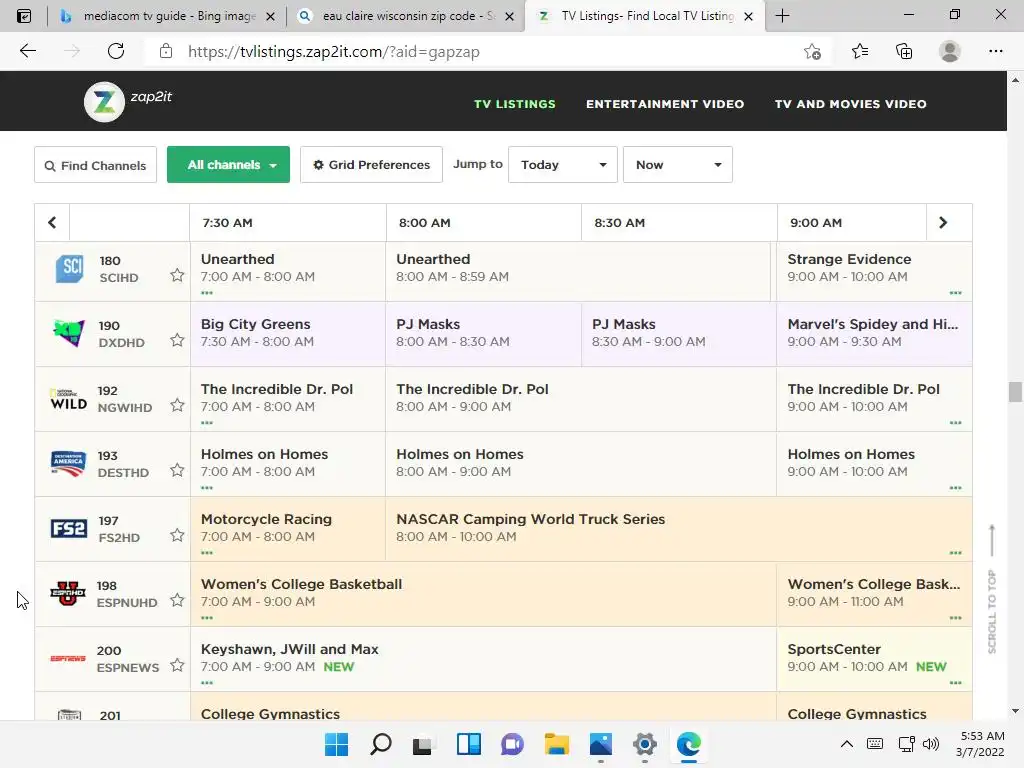The image size is (1024, 768).
Task: Open the Destination America logo
Action: click(69, 464)
